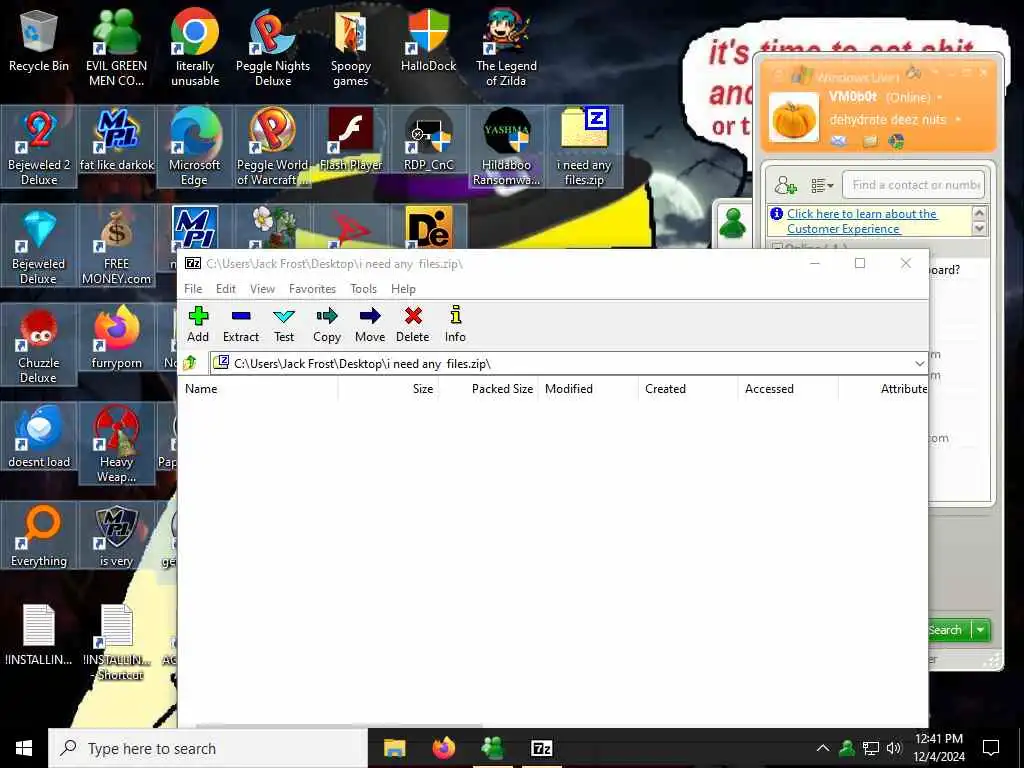
Task: Sort by Modified column header
Action: (x=588, y=389)
